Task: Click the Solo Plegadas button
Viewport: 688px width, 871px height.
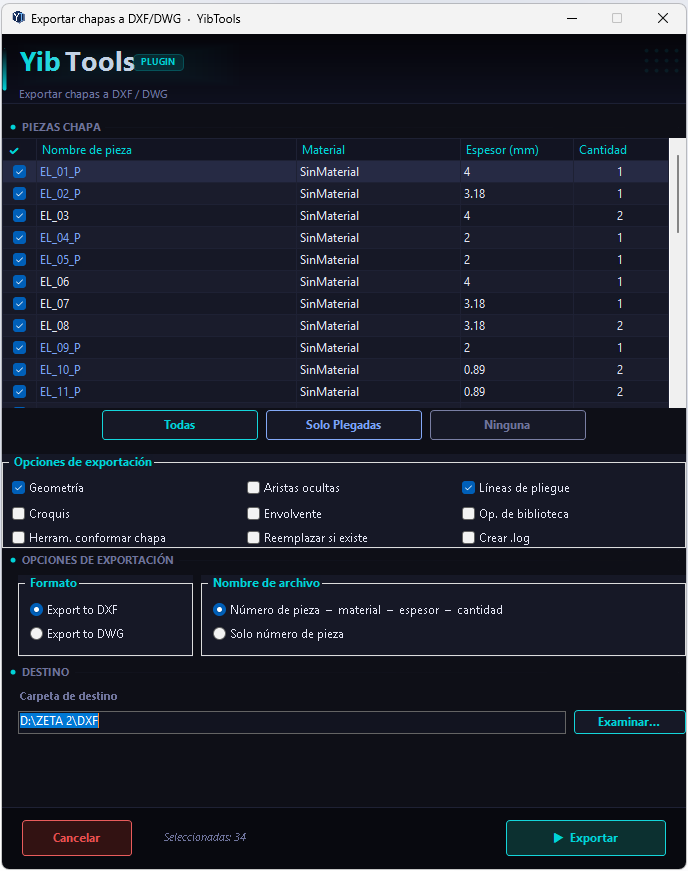Action: coord(344,425)
